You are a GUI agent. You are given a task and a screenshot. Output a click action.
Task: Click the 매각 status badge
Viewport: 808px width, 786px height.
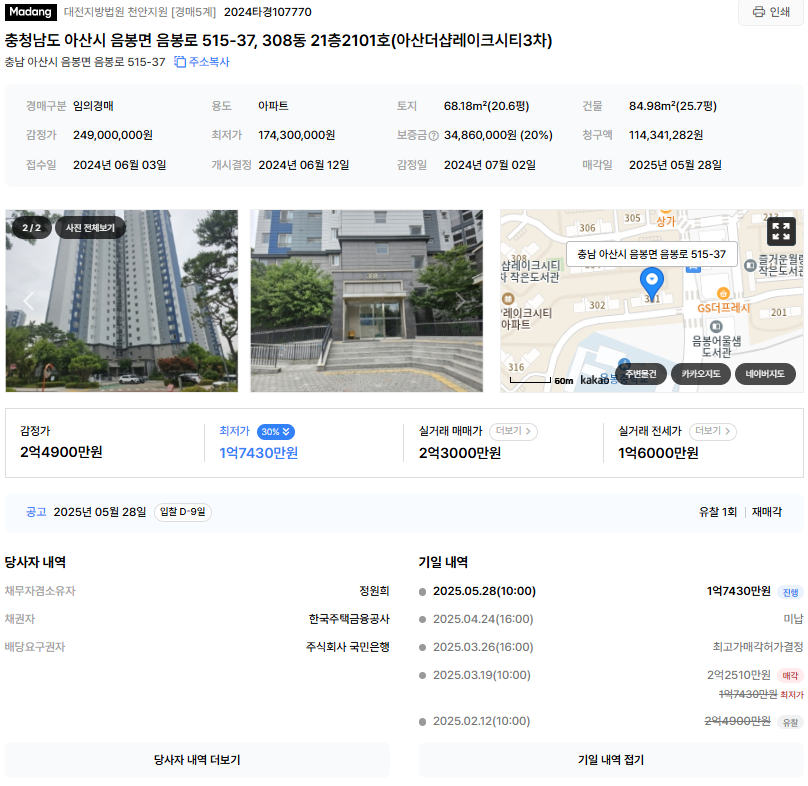pyautogui.click(x=790, y=676)
